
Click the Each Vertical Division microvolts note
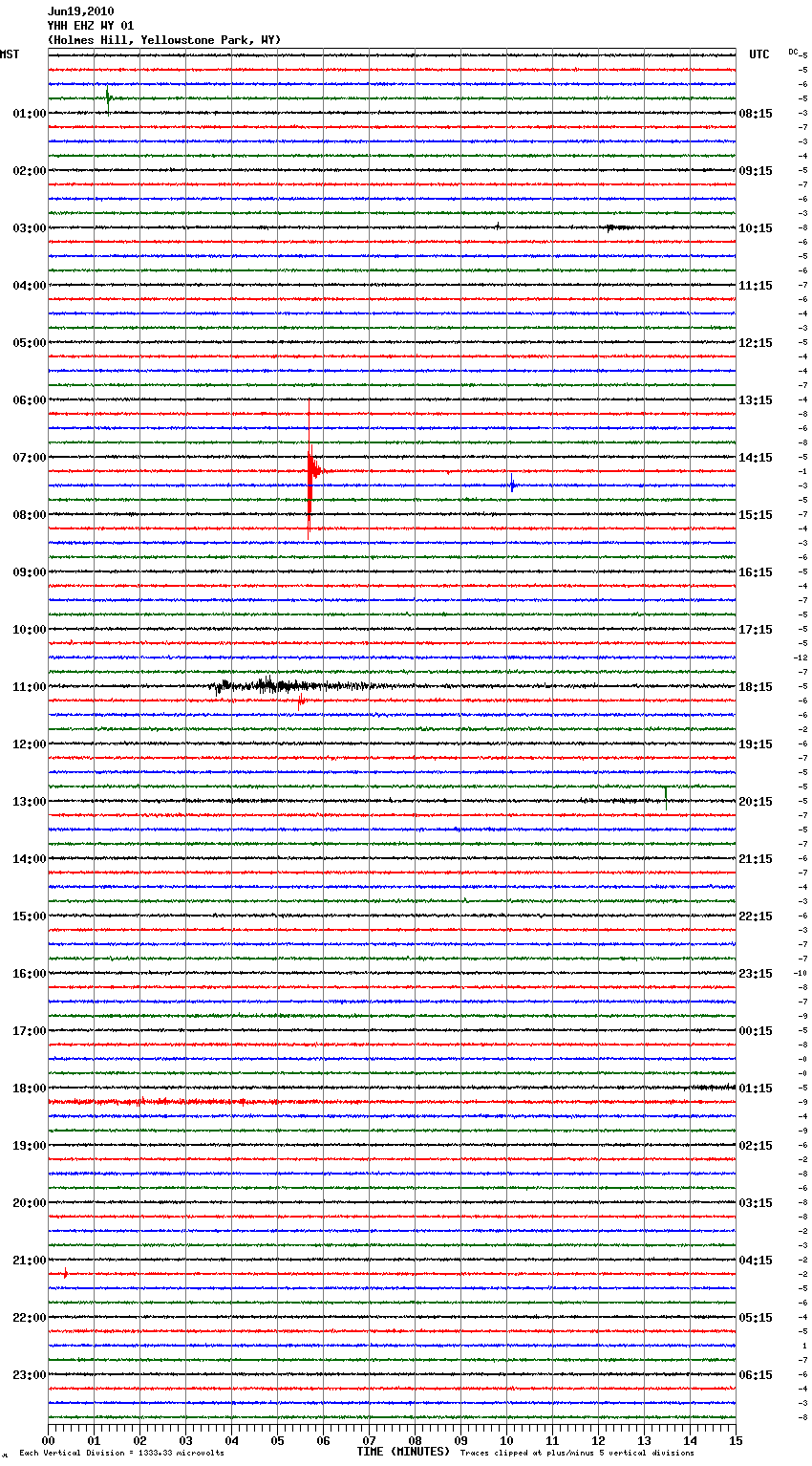tap(121, 1454)
